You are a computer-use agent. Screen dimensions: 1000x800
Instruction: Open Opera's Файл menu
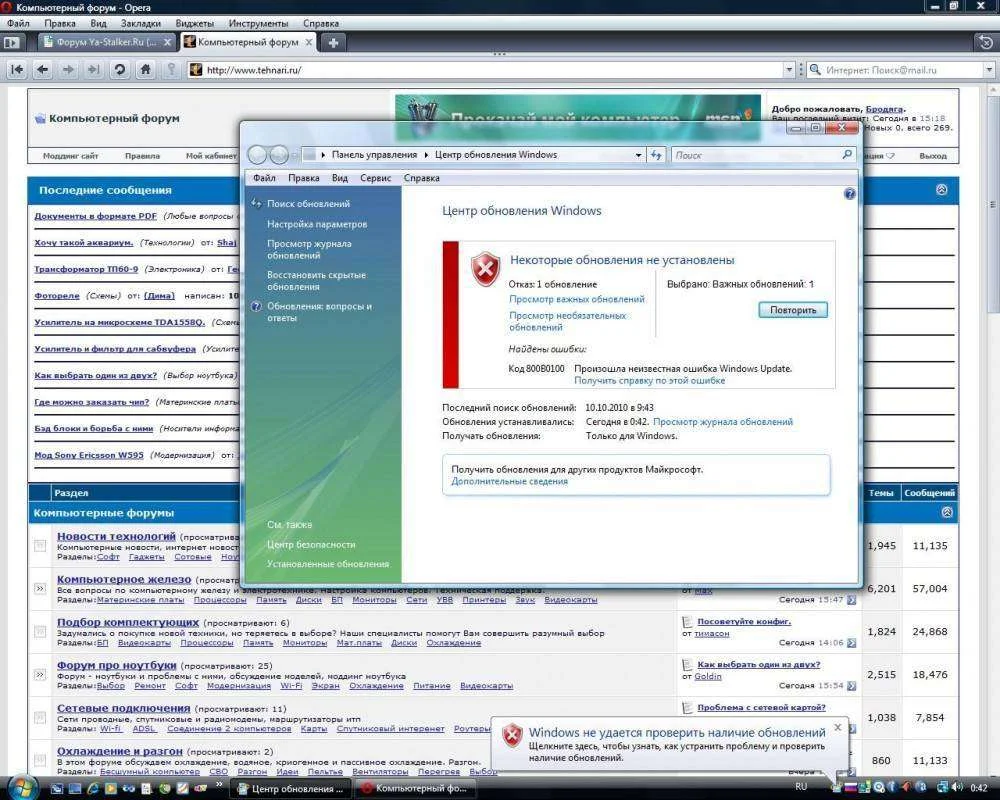tap(18, 23)
